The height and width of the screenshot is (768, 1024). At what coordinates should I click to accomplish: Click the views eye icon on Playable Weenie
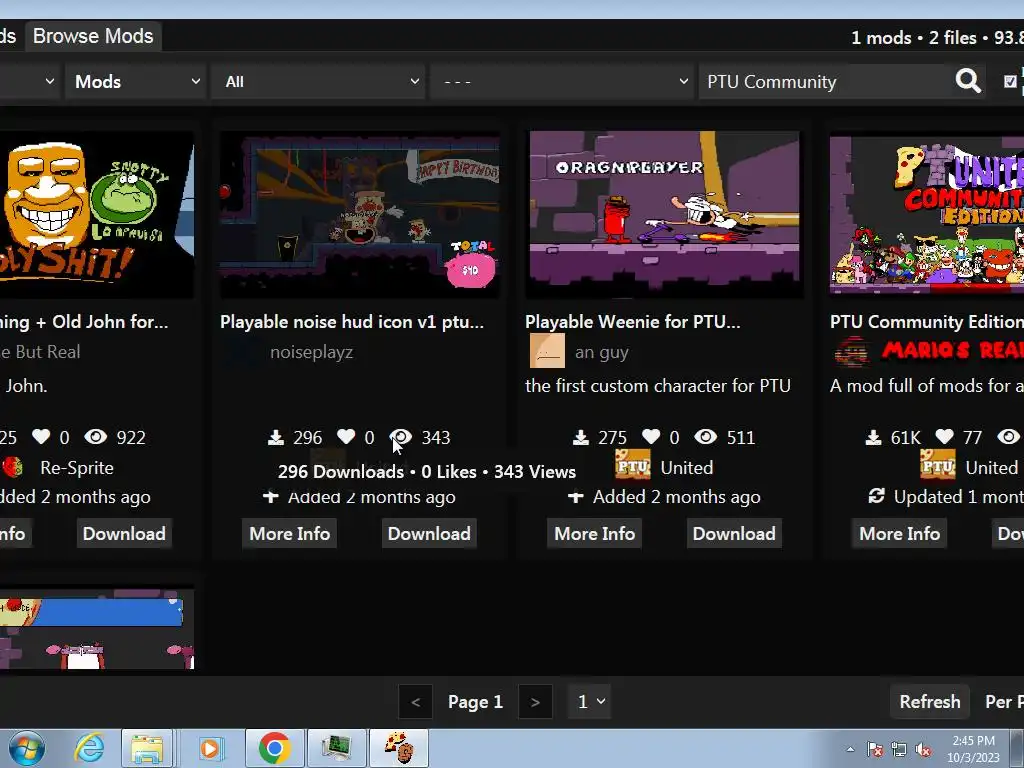coord(705,436)
